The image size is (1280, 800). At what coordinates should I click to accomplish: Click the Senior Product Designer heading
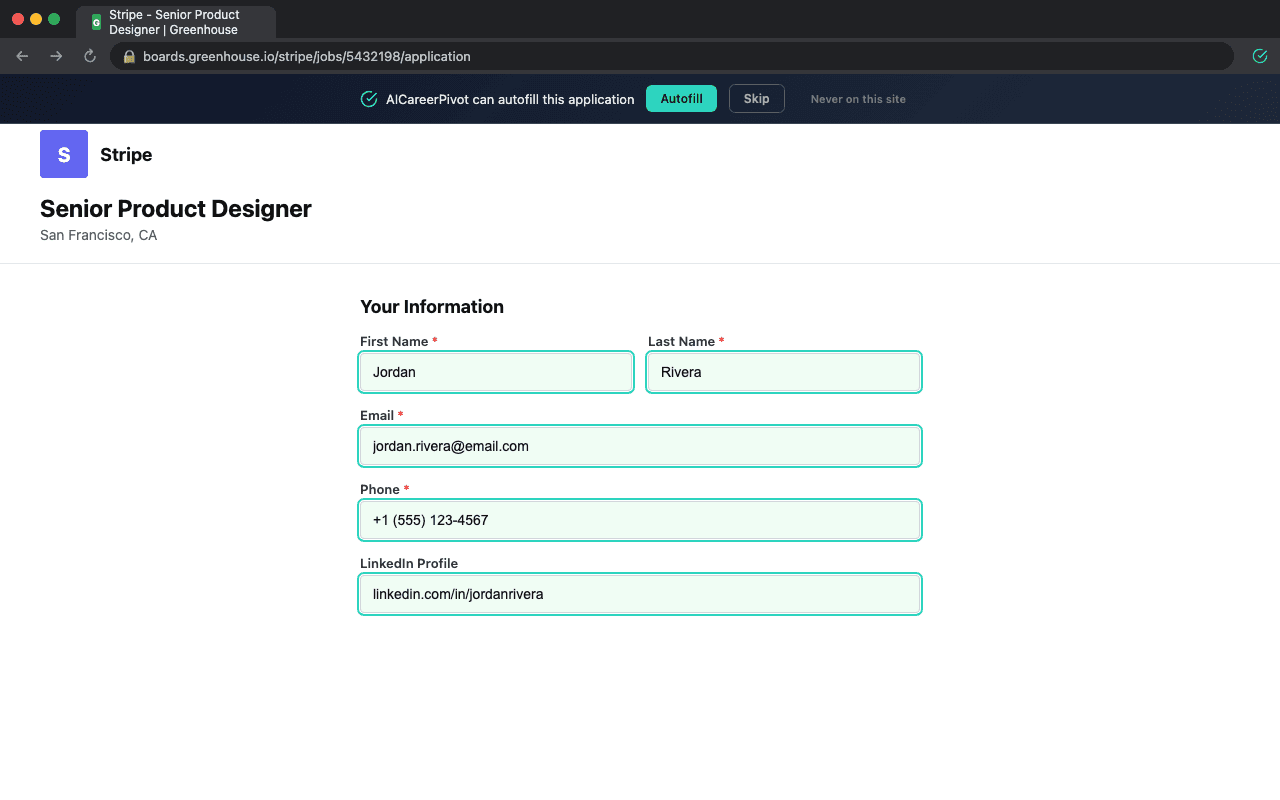[x=176, y=209]
